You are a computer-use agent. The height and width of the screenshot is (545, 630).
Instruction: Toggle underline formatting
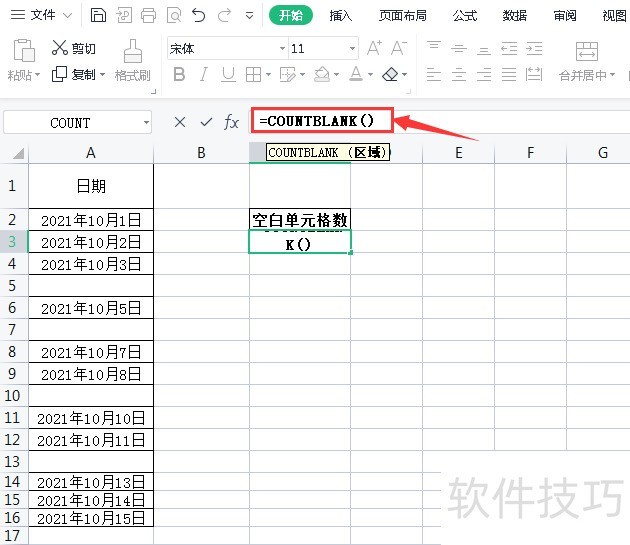(x=229, y=74)
